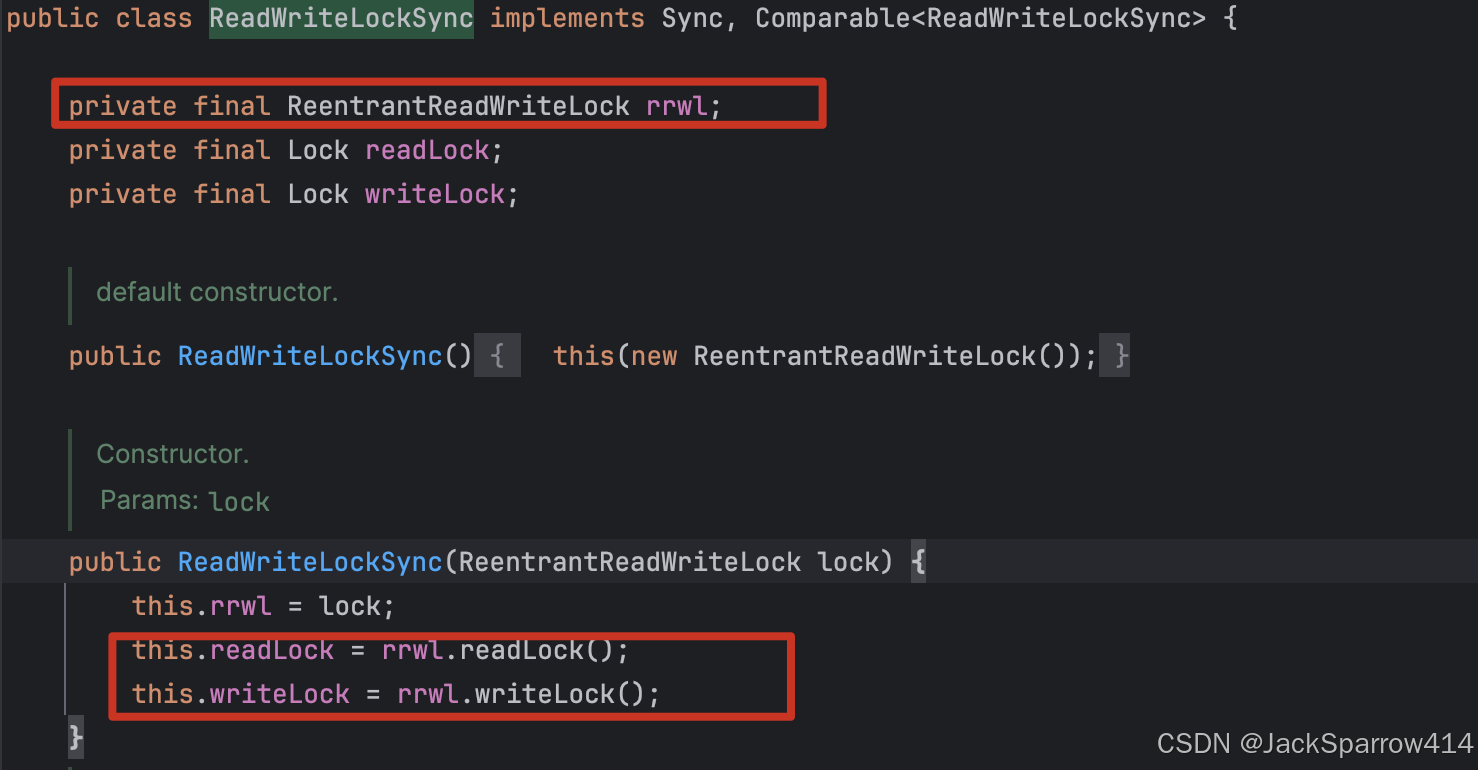
Task: Click 'new ReentrantReadWriteLock()' inside the this call
Action: (855, 356)
